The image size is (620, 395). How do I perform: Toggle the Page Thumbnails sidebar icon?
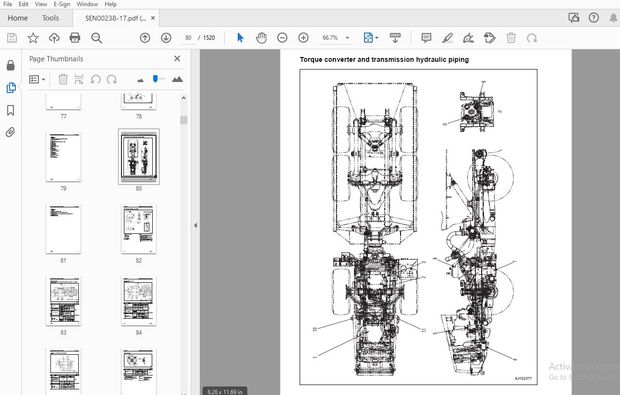coord(11,87)
